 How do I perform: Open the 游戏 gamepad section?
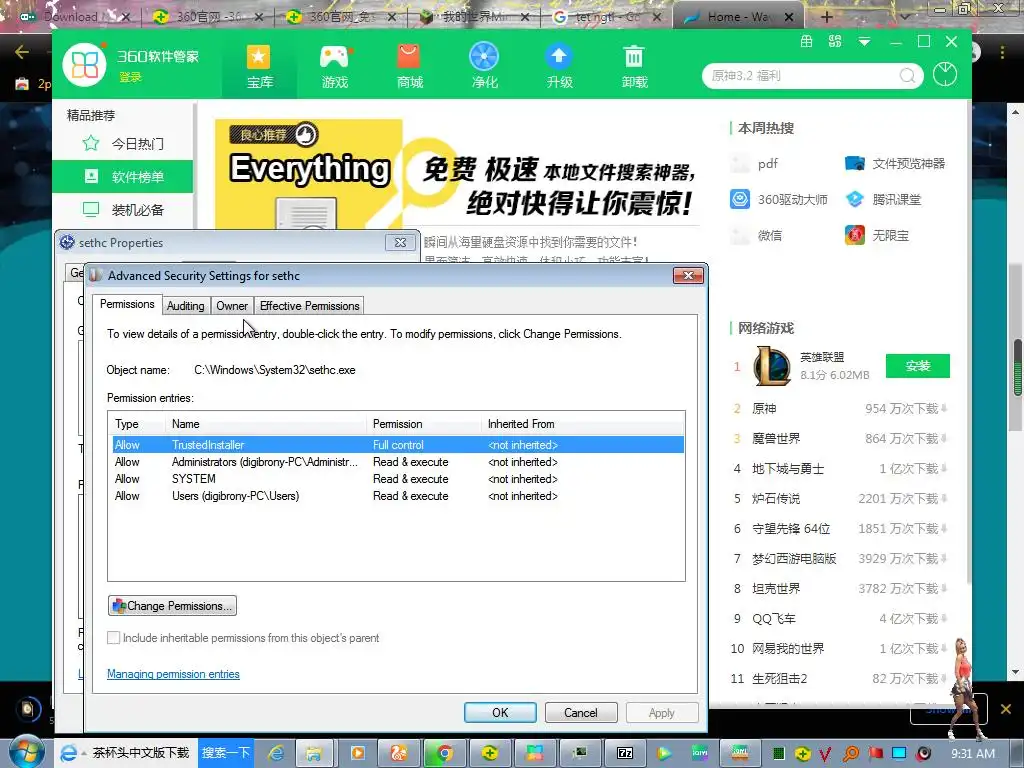click(x=334, y=67)
